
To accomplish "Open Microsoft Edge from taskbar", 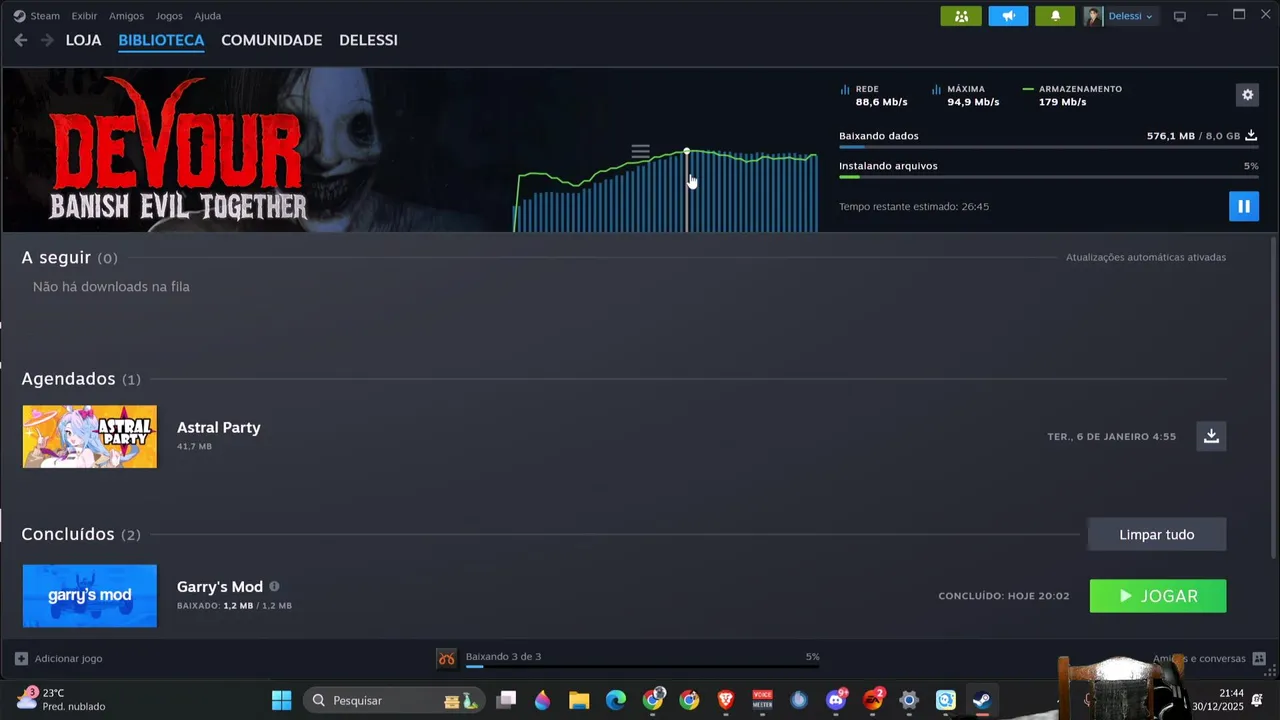I will point(616,700).
